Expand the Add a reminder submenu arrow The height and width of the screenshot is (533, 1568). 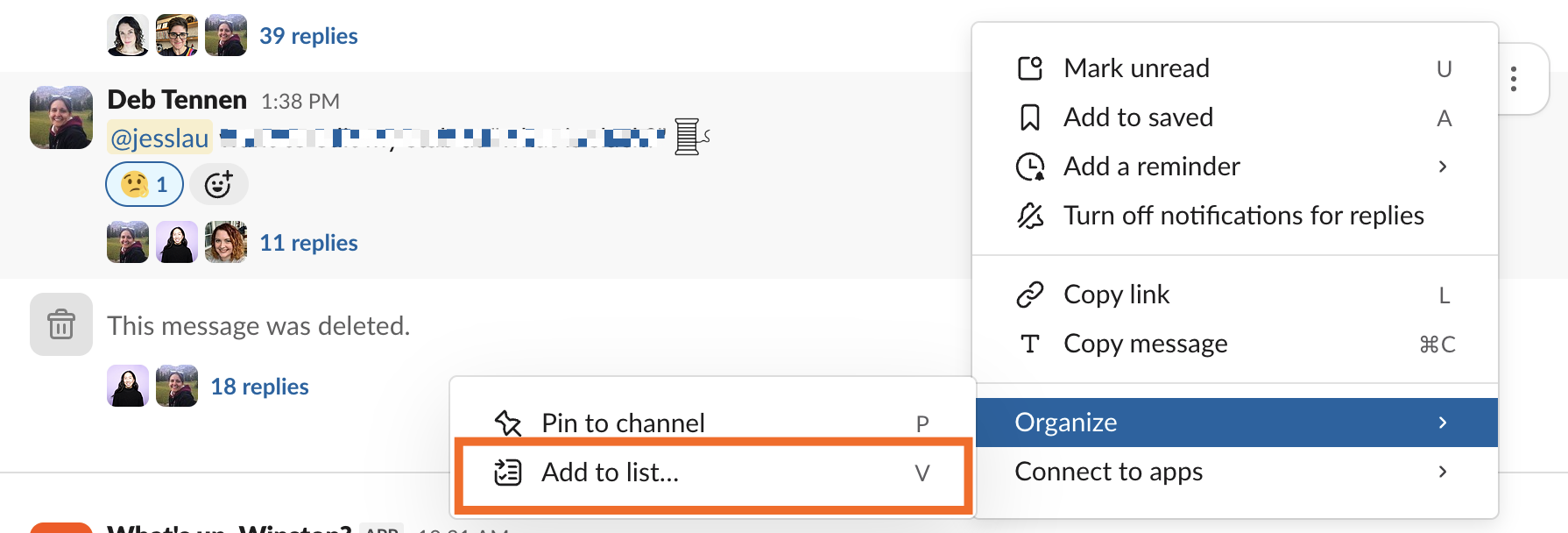tap(1443, 167)
